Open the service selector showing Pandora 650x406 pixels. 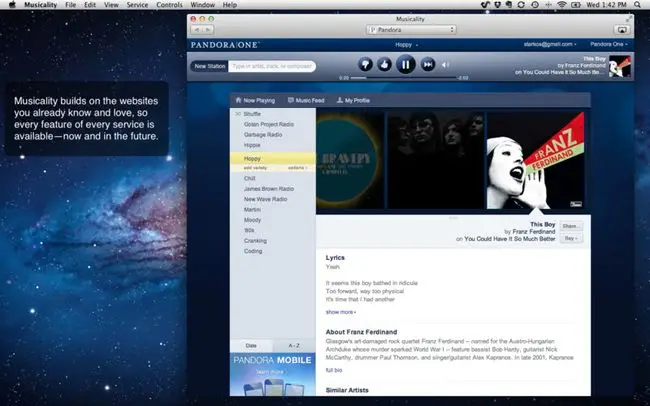[x=411, y=30]
